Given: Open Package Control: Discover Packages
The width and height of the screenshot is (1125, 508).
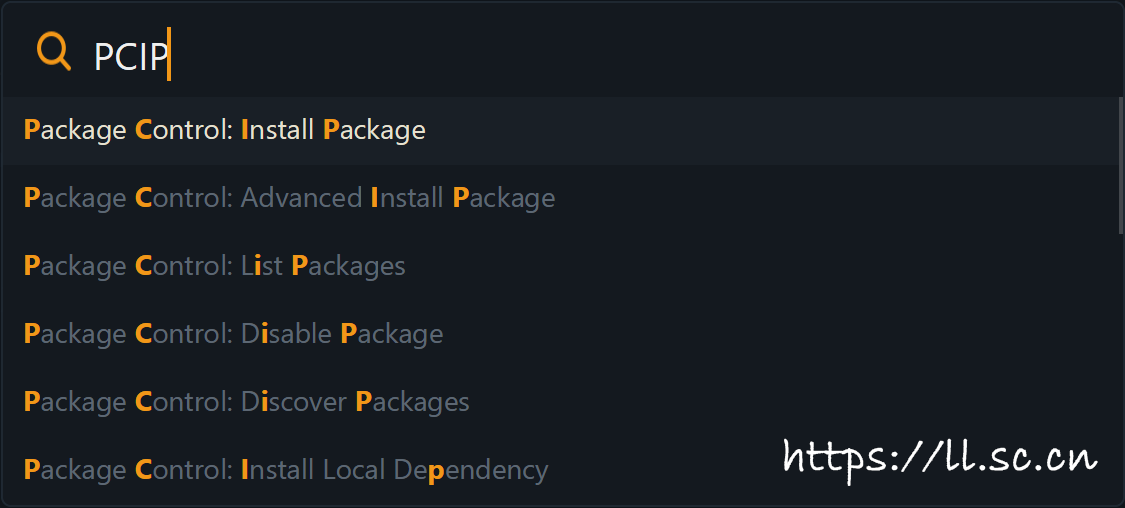Looking at the screenshot, I should click(x=246, y=402).
